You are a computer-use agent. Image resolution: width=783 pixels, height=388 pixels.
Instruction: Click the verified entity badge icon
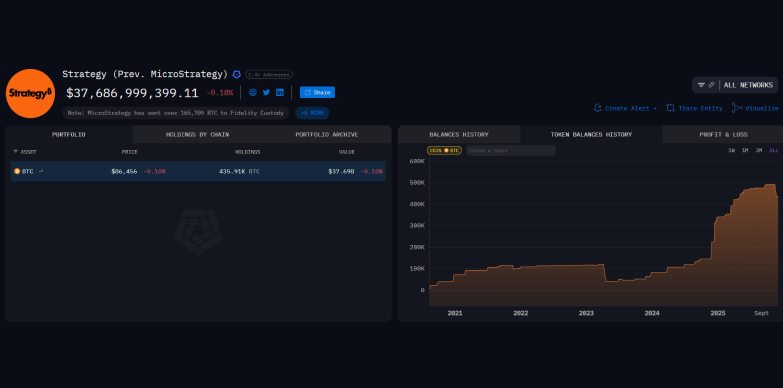(x=237, y=74)
